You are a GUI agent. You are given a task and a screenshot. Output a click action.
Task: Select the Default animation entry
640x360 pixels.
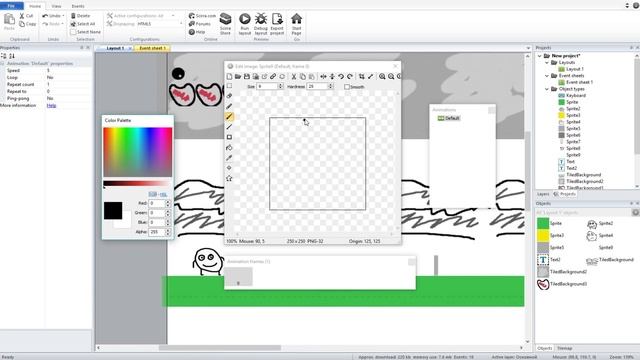point(449,118)
